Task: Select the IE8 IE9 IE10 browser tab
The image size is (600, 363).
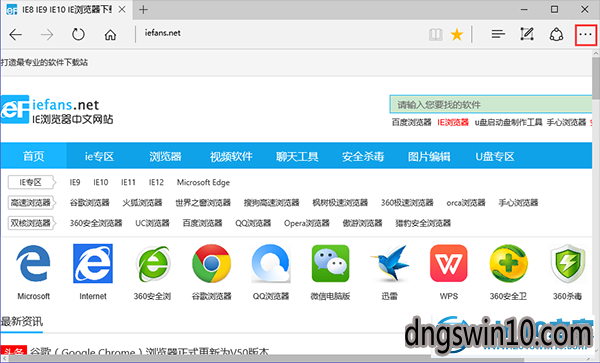Action: 66,10
